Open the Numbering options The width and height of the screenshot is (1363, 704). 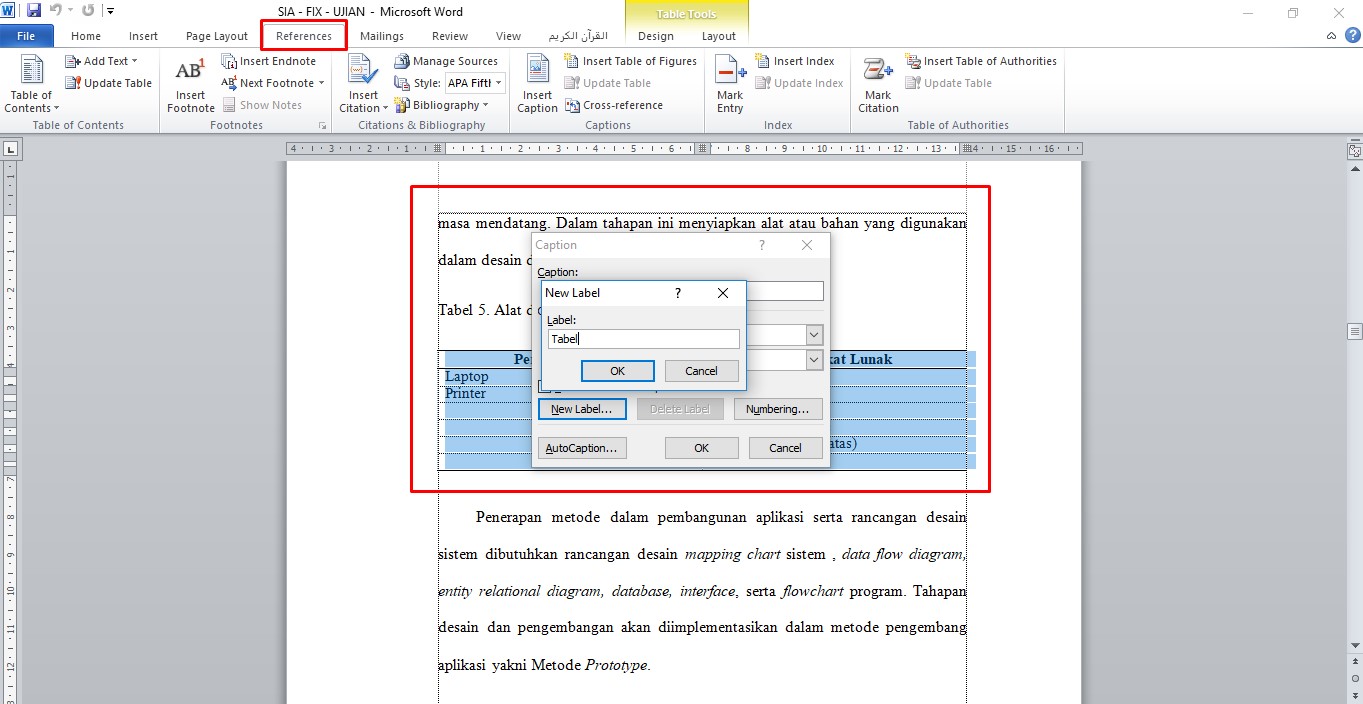click(x=777, y=408)
